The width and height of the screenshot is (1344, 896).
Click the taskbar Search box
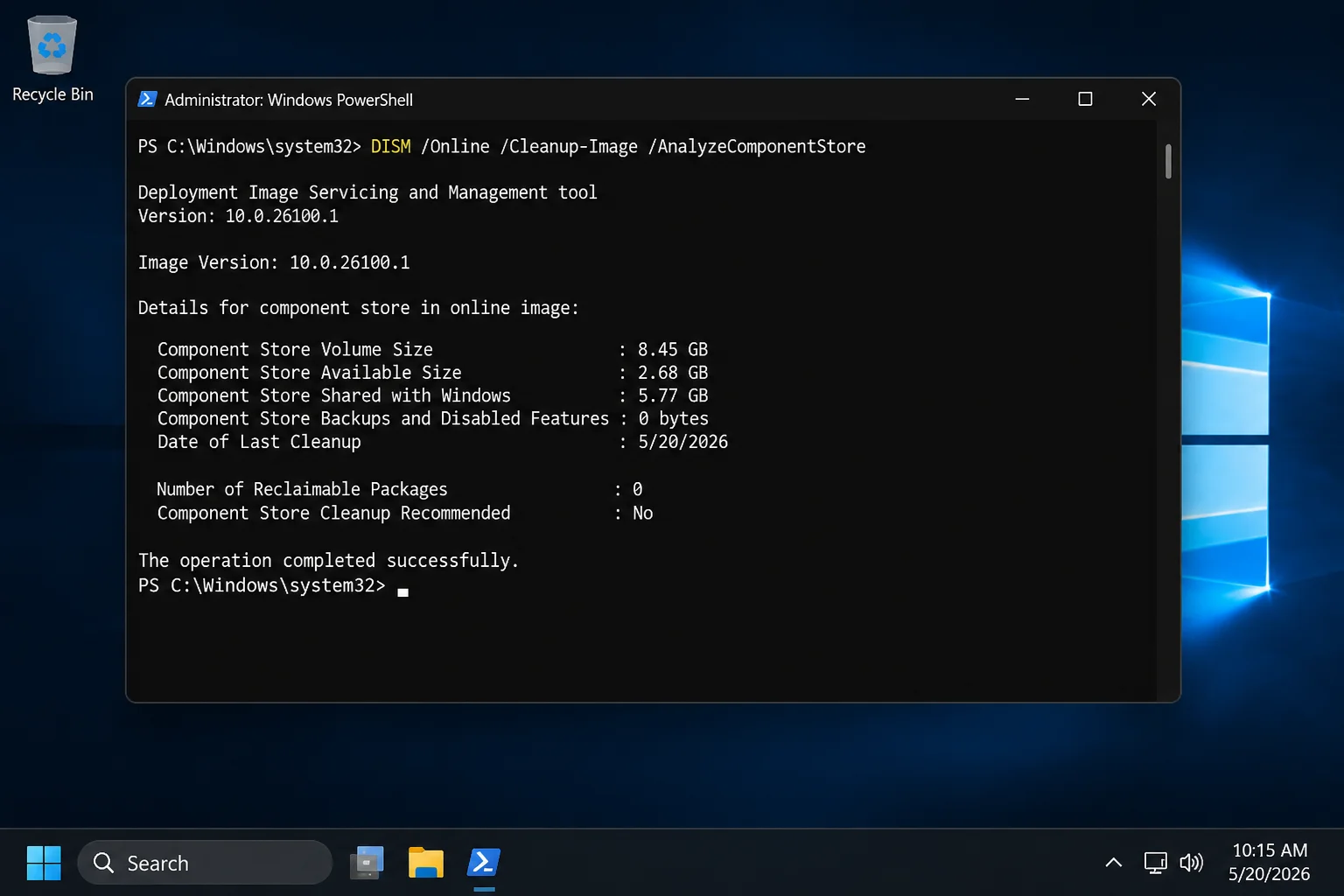coord(205,863)
